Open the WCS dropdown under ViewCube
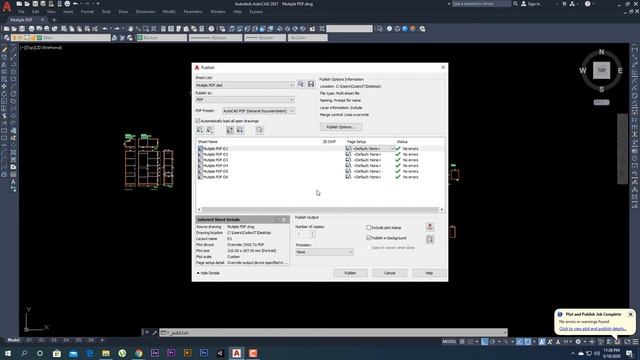This screenshot has width=640, height=360. point(601,102)
